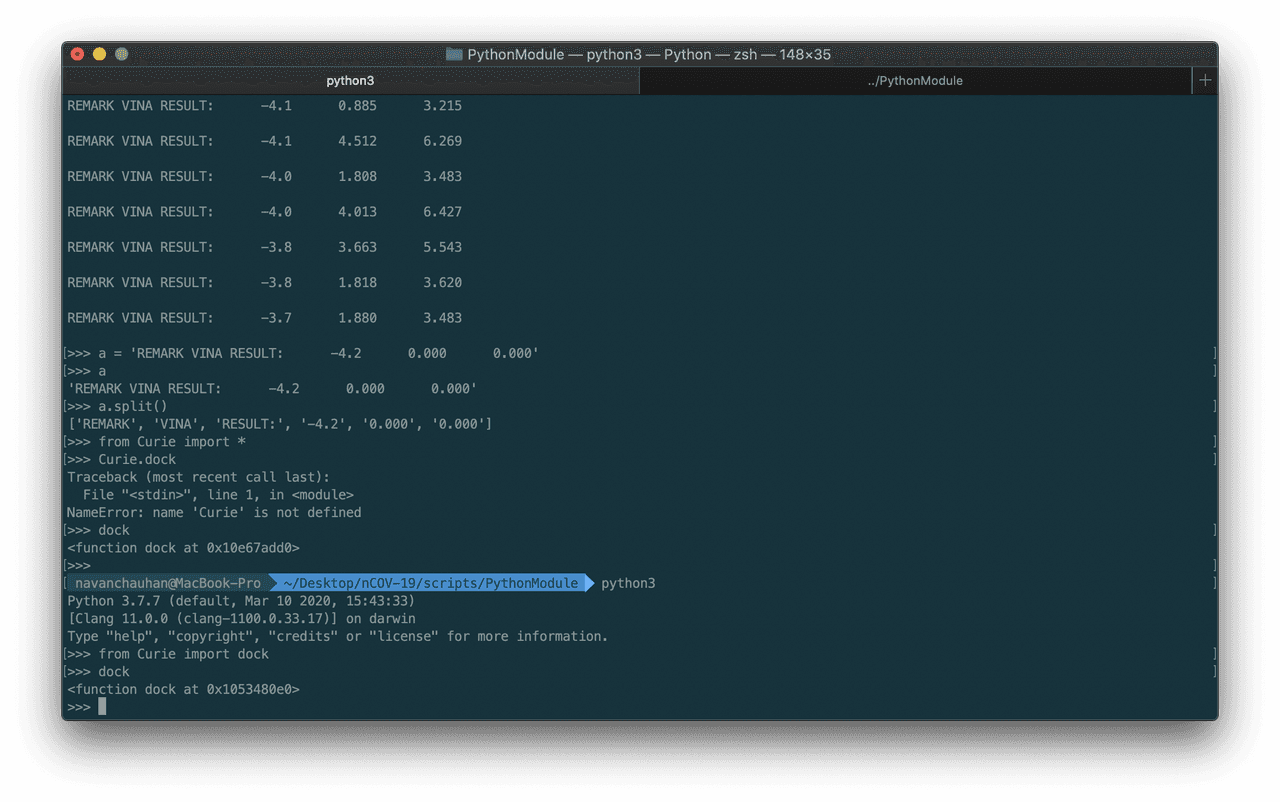Click the '[Clang 11.0.0 (clang-1100.0.33.17)] on darwin' line
The width and height of the screenshot is (1280, 802).
pyautogui.click(x=241, y=619)
